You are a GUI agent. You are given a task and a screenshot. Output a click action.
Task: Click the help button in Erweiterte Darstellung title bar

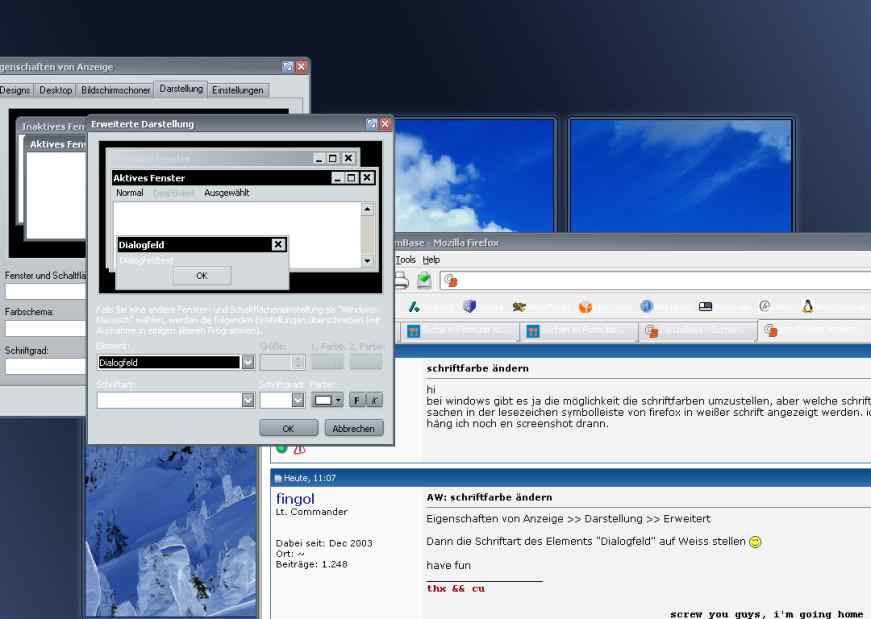point(372,124)
